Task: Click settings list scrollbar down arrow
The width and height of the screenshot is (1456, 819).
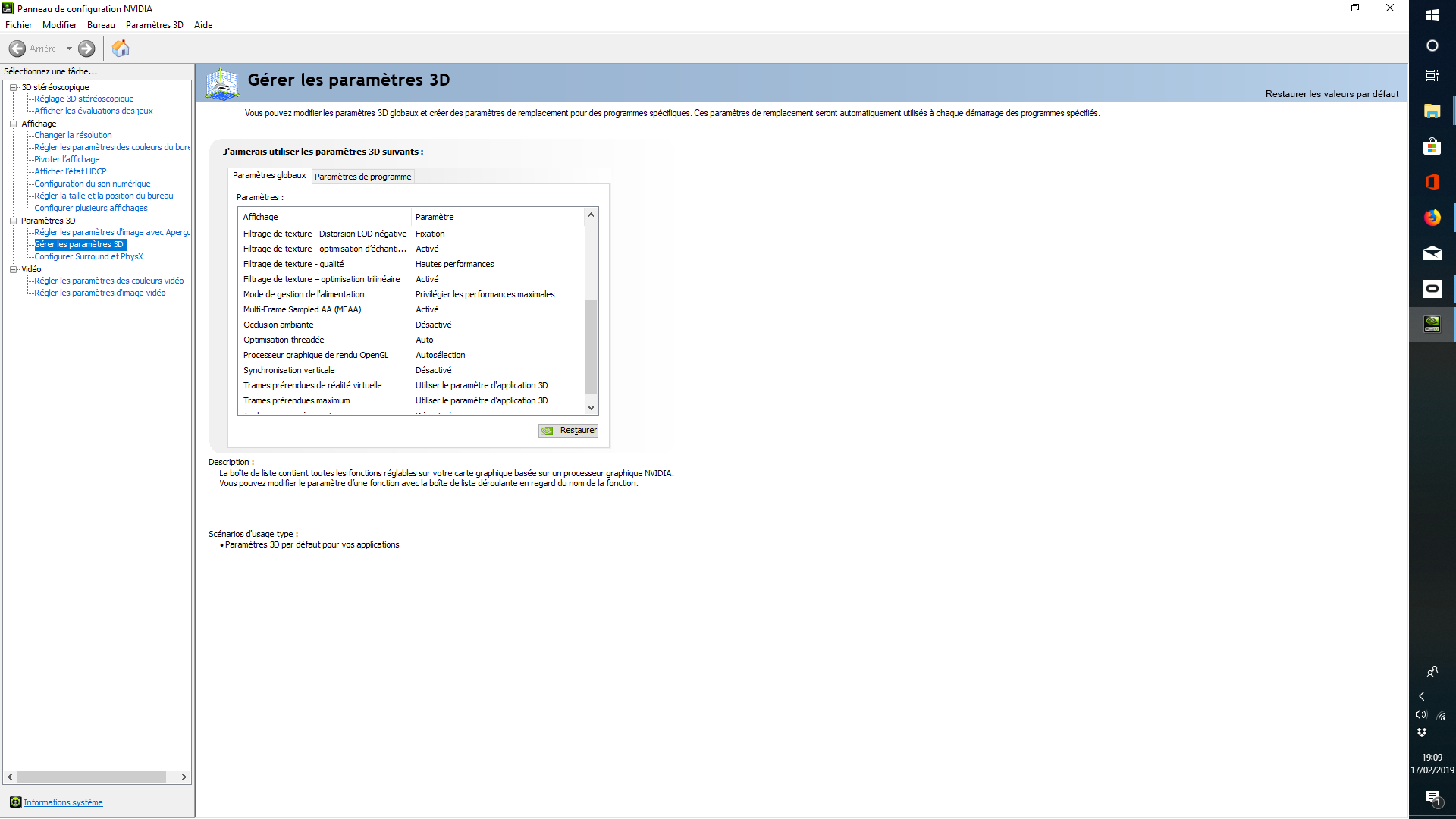Action: point(591,408)
